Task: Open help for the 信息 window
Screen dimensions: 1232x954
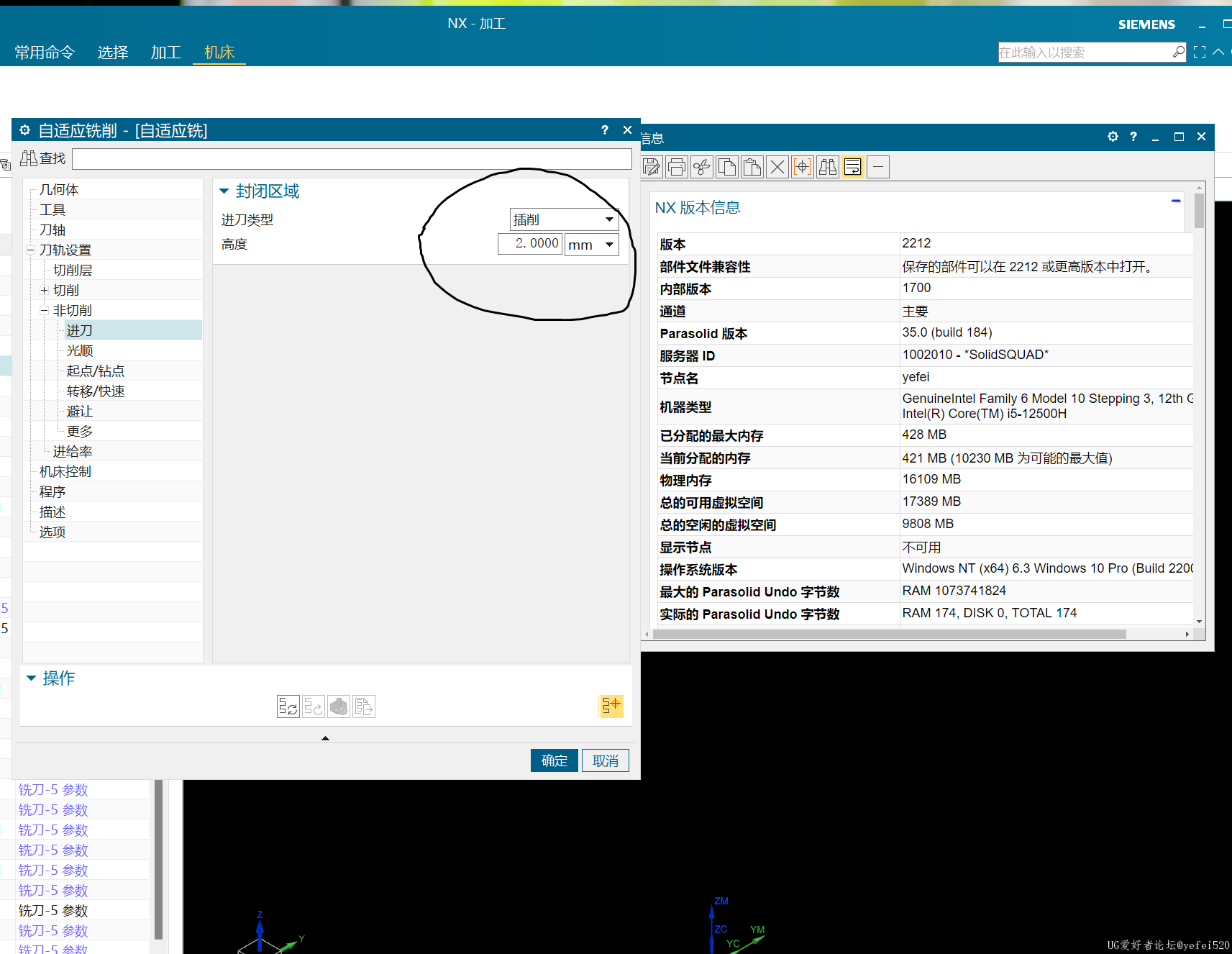Action: (x=1133, y=137)
